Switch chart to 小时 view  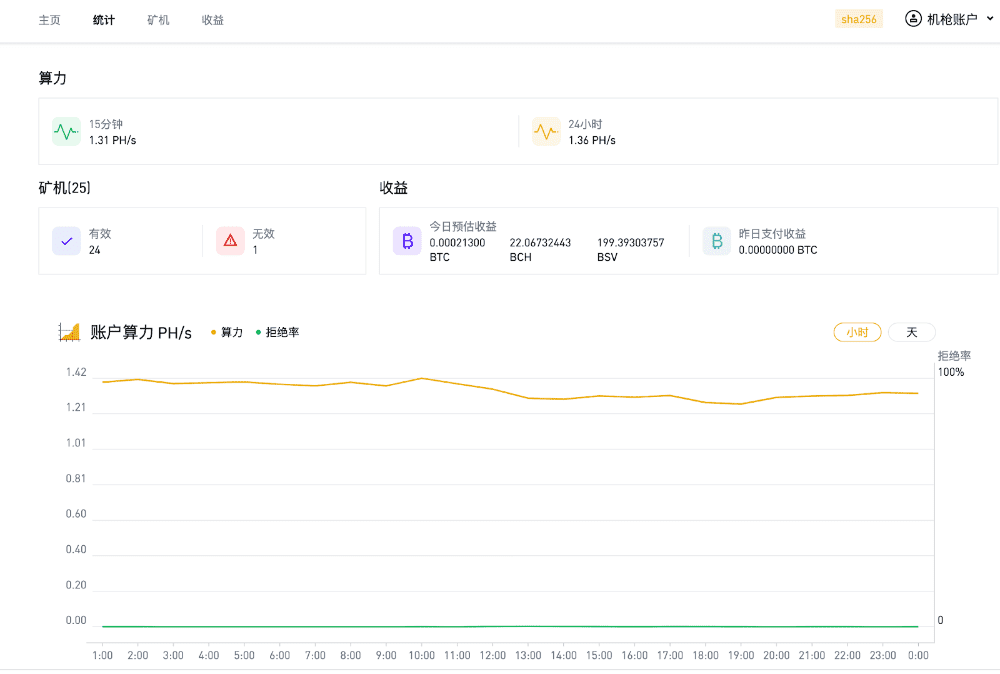point(857,332)
